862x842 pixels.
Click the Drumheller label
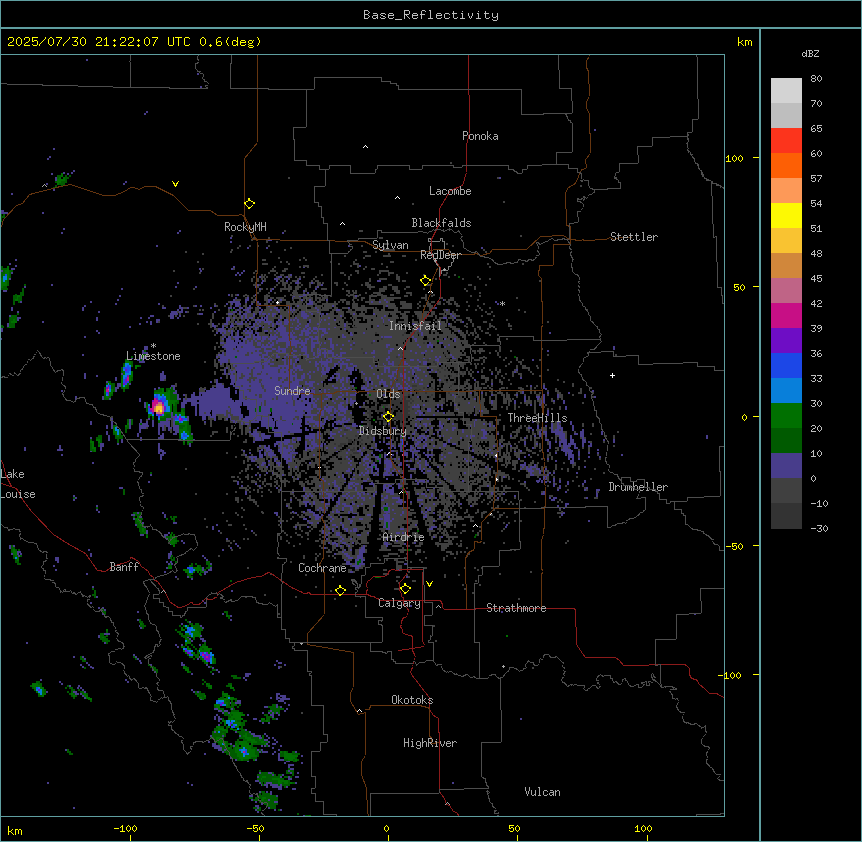(x=638, y=487)
